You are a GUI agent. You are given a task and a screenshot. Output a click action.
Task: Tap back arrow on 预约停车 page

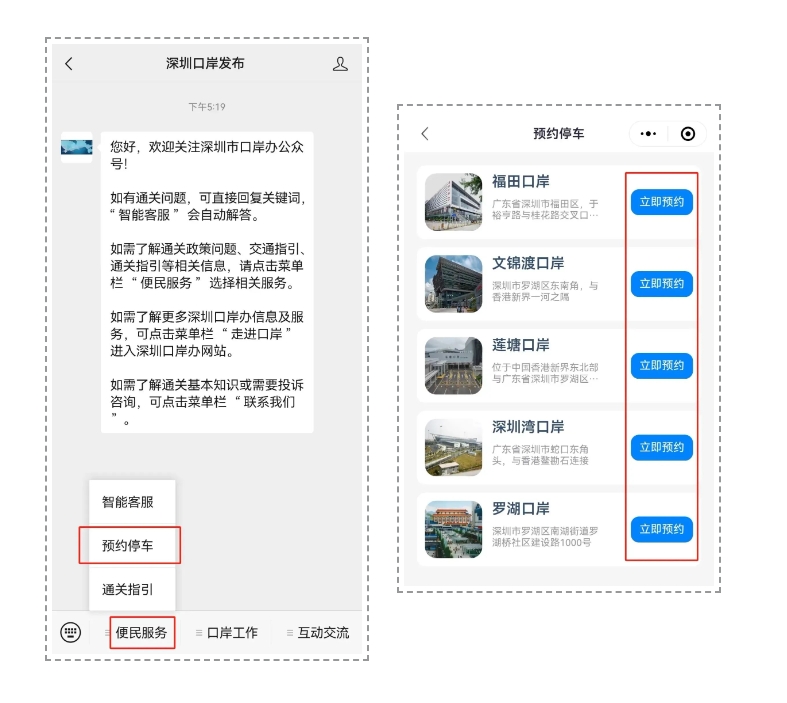[425, 133]
